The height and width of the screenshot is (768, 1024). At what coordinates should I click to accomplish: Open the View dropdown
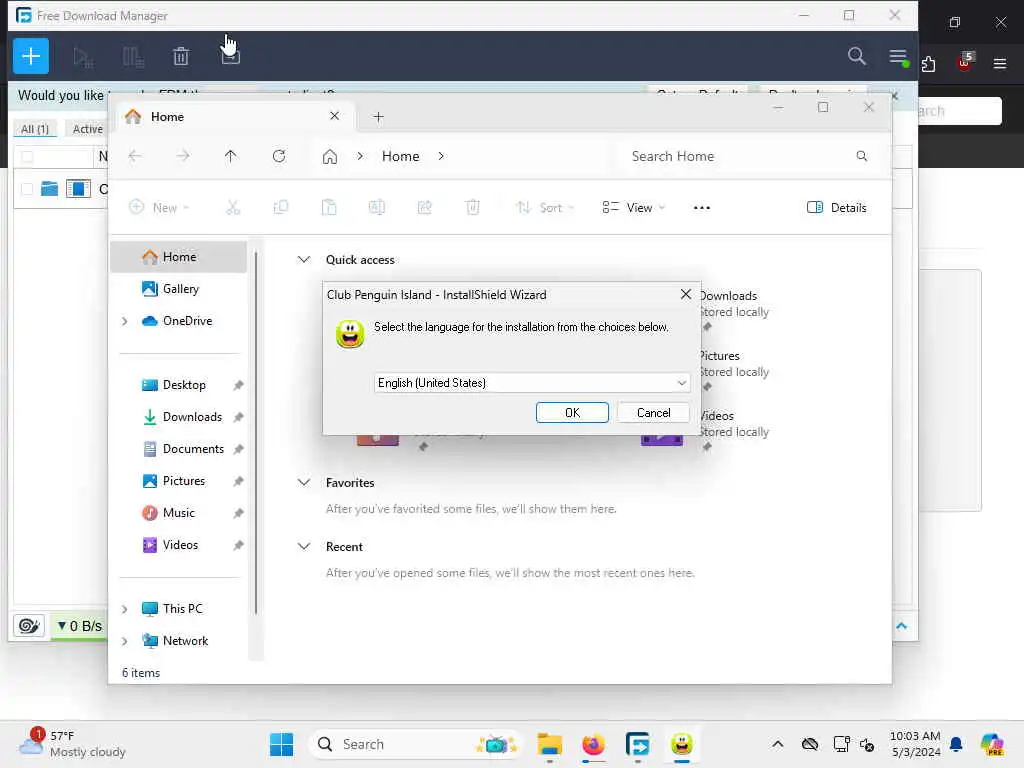click(x=633, y=208)
